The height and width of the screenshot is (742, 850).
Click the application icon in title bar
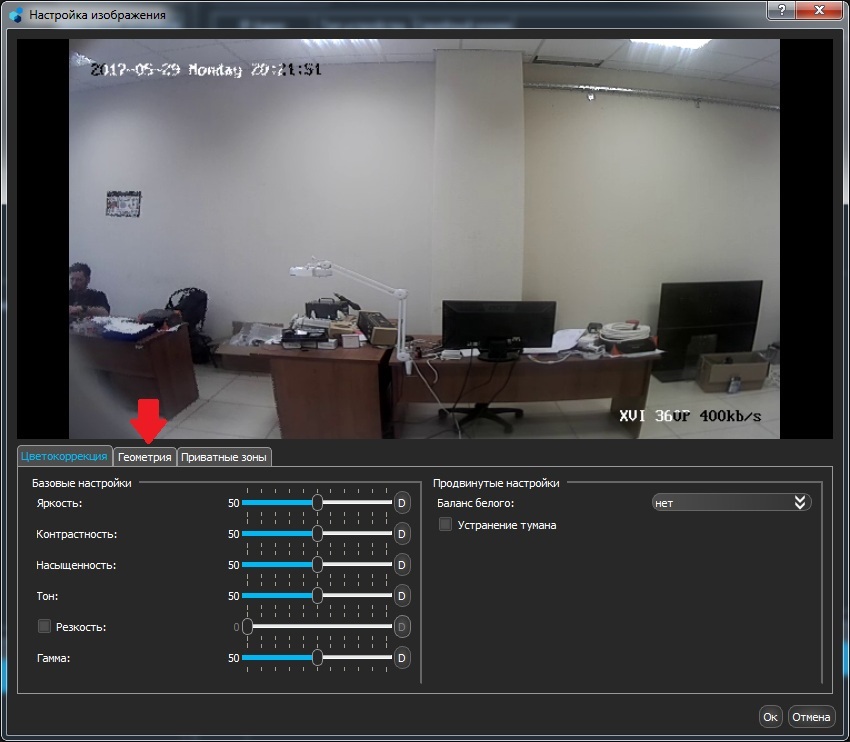(x=14, y=15)
